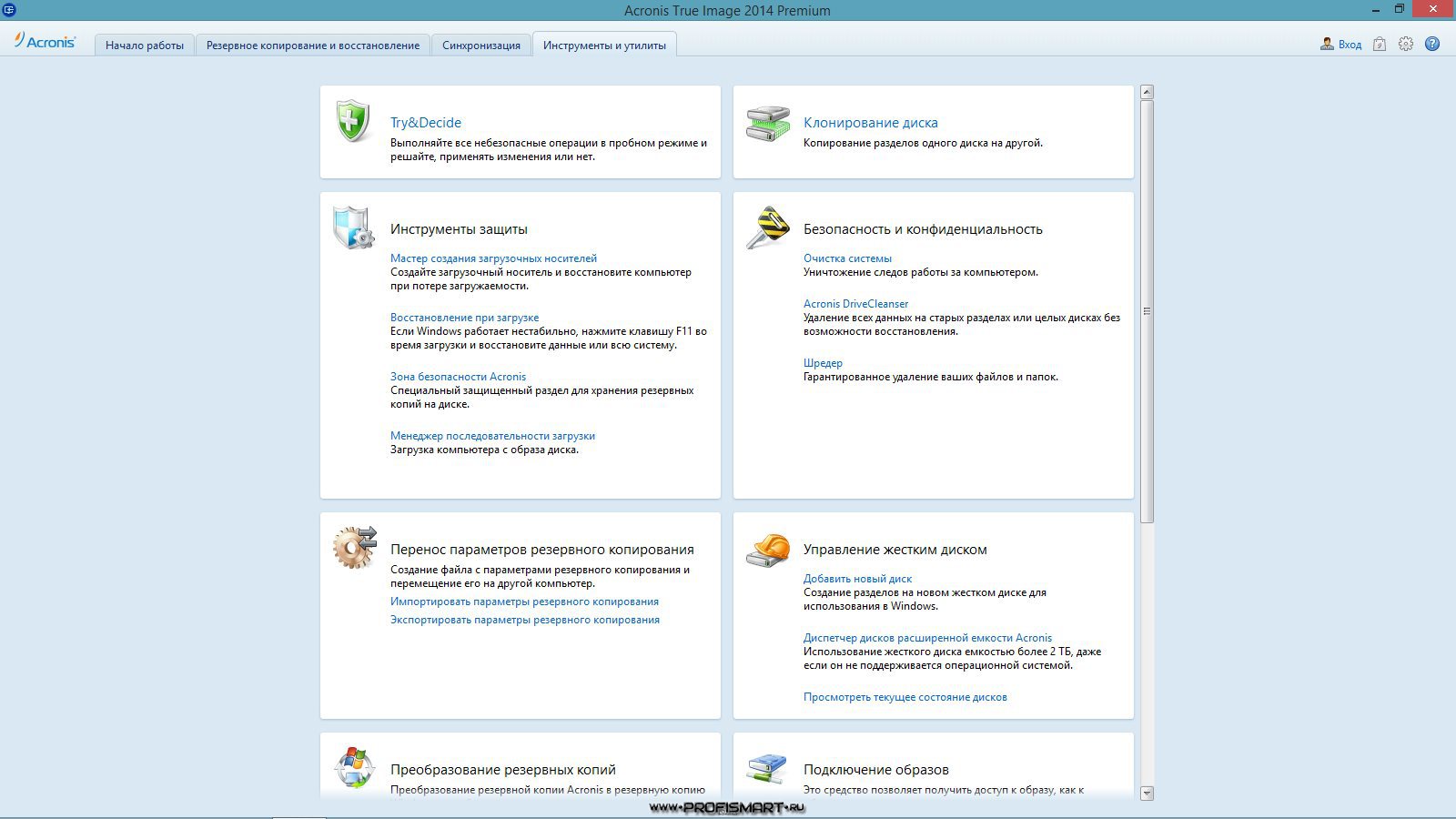
Task: Click Импортировать параметры резервного копирования
Action: [524, 602]
